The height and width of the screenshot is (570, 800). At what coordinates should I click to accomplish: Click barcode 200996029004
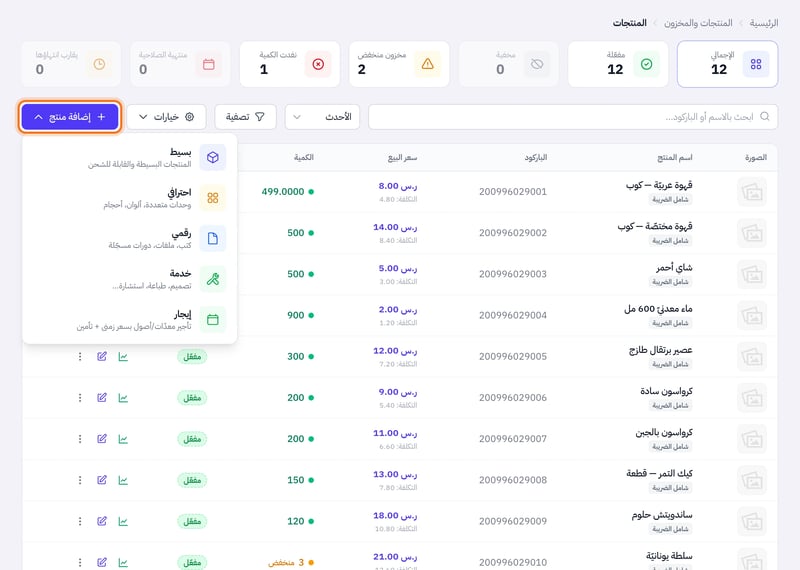pyautogui.click(x=513, y=315)
